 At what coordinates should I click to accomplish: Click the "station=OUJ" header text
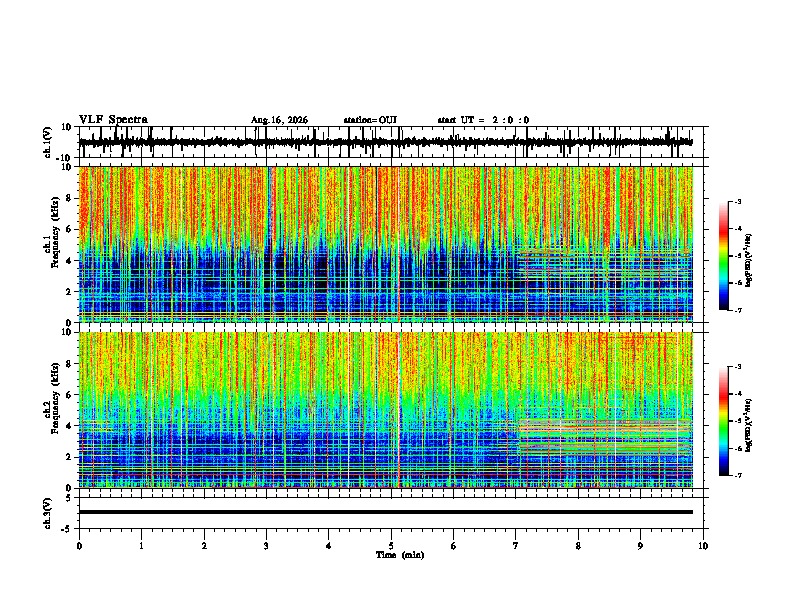coord(370,120)
